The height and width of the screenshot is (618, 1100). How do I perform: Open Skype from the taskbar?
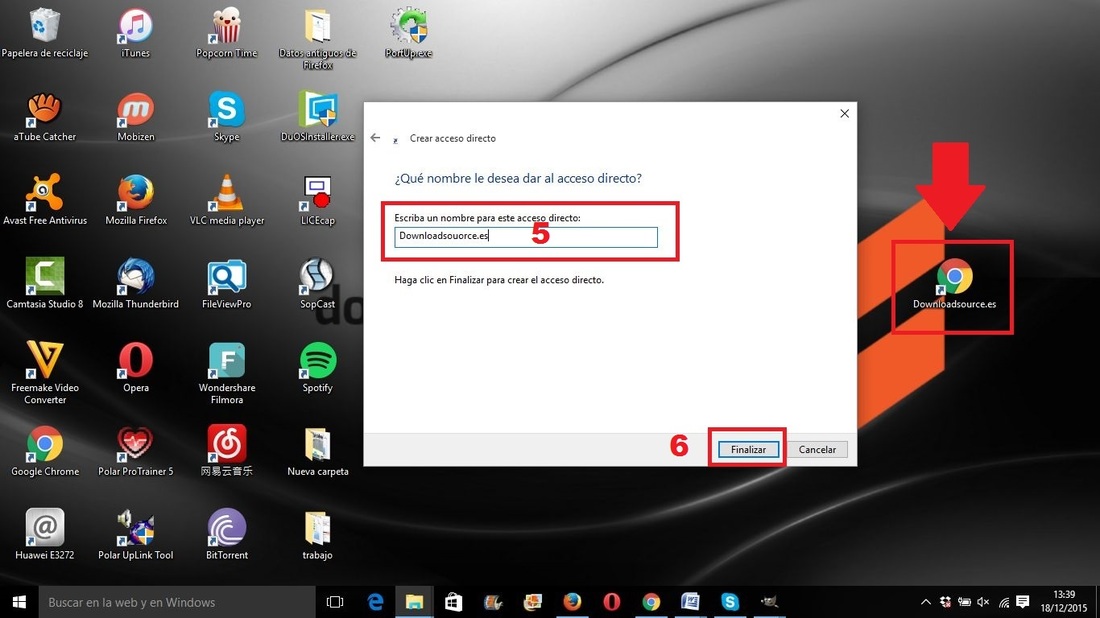click(x=730, y=602)
